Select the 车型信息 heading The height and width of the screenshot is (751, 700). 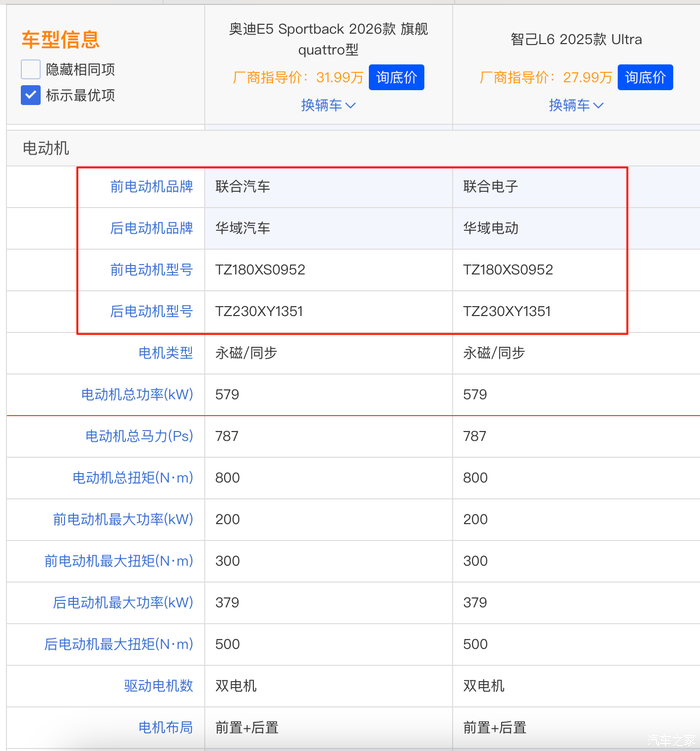(60, 39)
